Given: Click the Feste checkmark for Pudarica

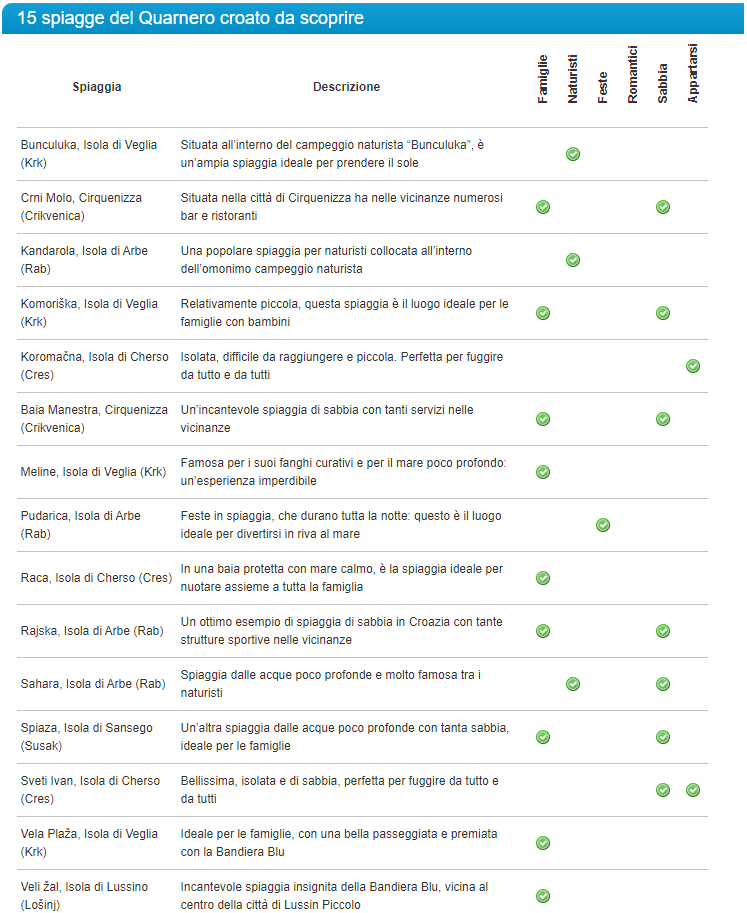Looking at the screenshot, I should [x=603, y=525].
